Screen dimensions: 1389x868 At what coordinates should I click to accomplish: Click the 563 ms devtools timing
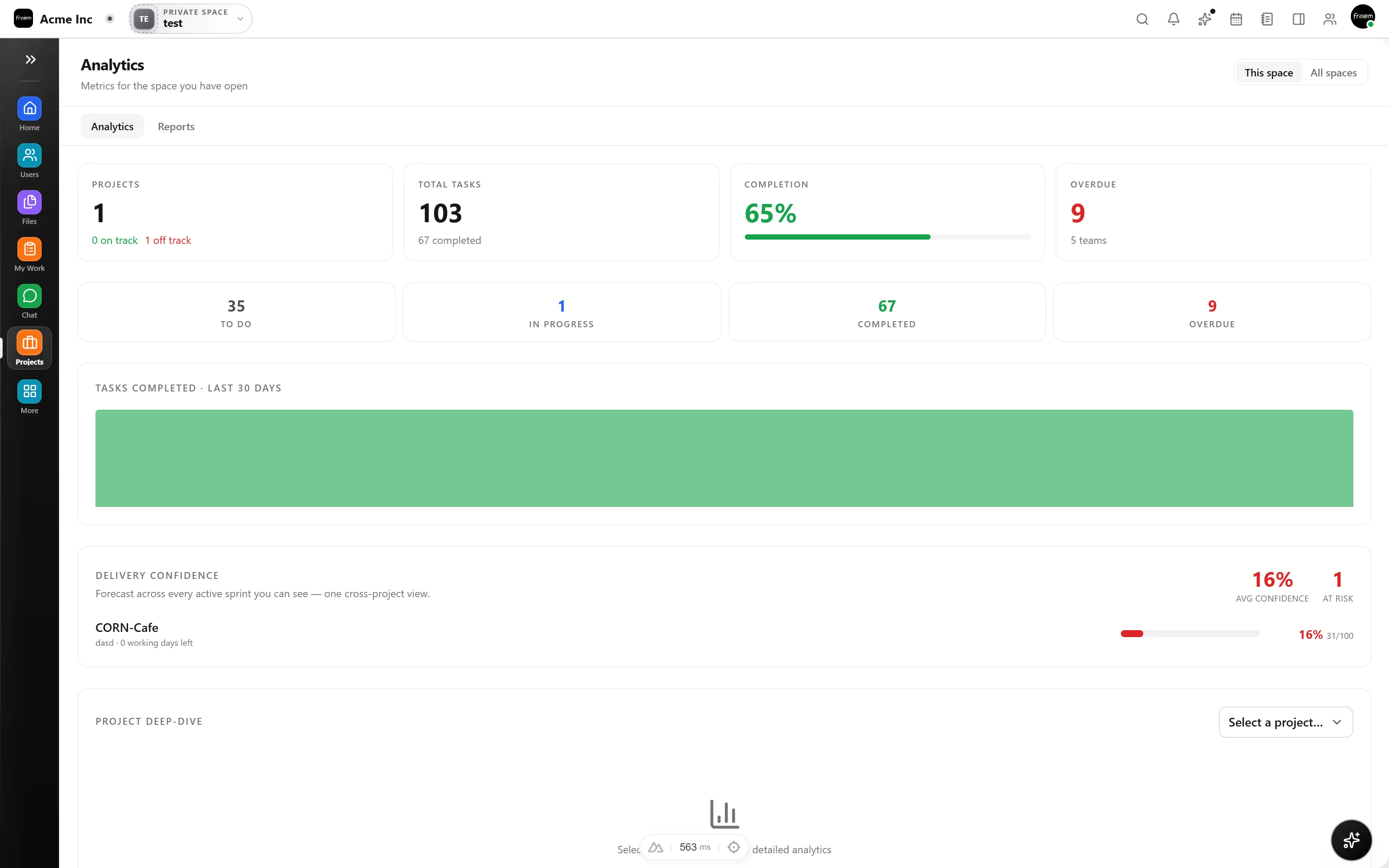pos(694,847)
